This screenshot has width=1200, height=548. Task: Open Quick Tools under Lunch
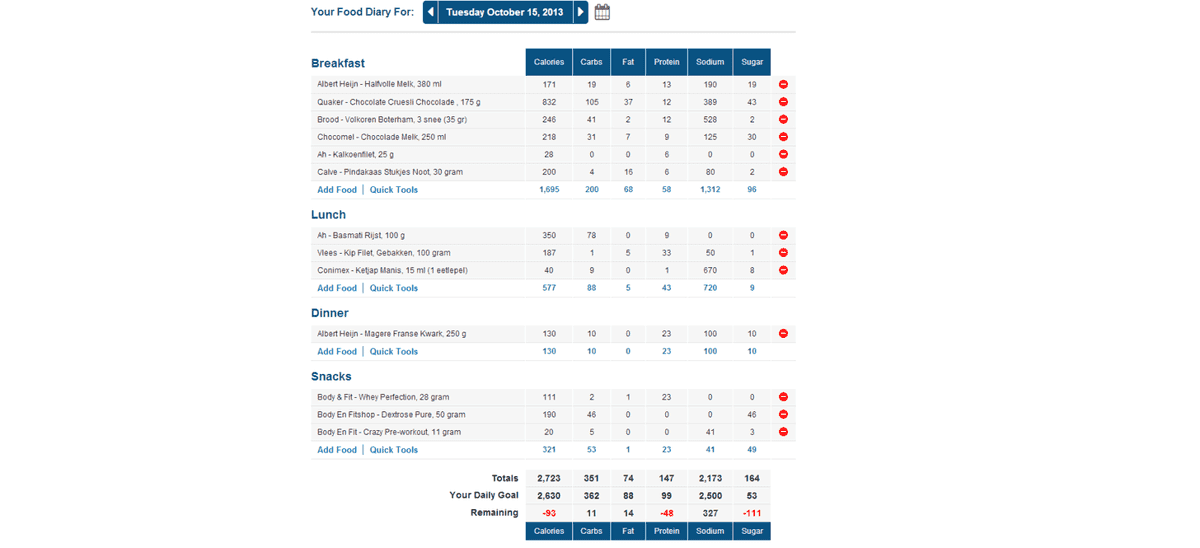pyautogui.click(x=394, y=288)
